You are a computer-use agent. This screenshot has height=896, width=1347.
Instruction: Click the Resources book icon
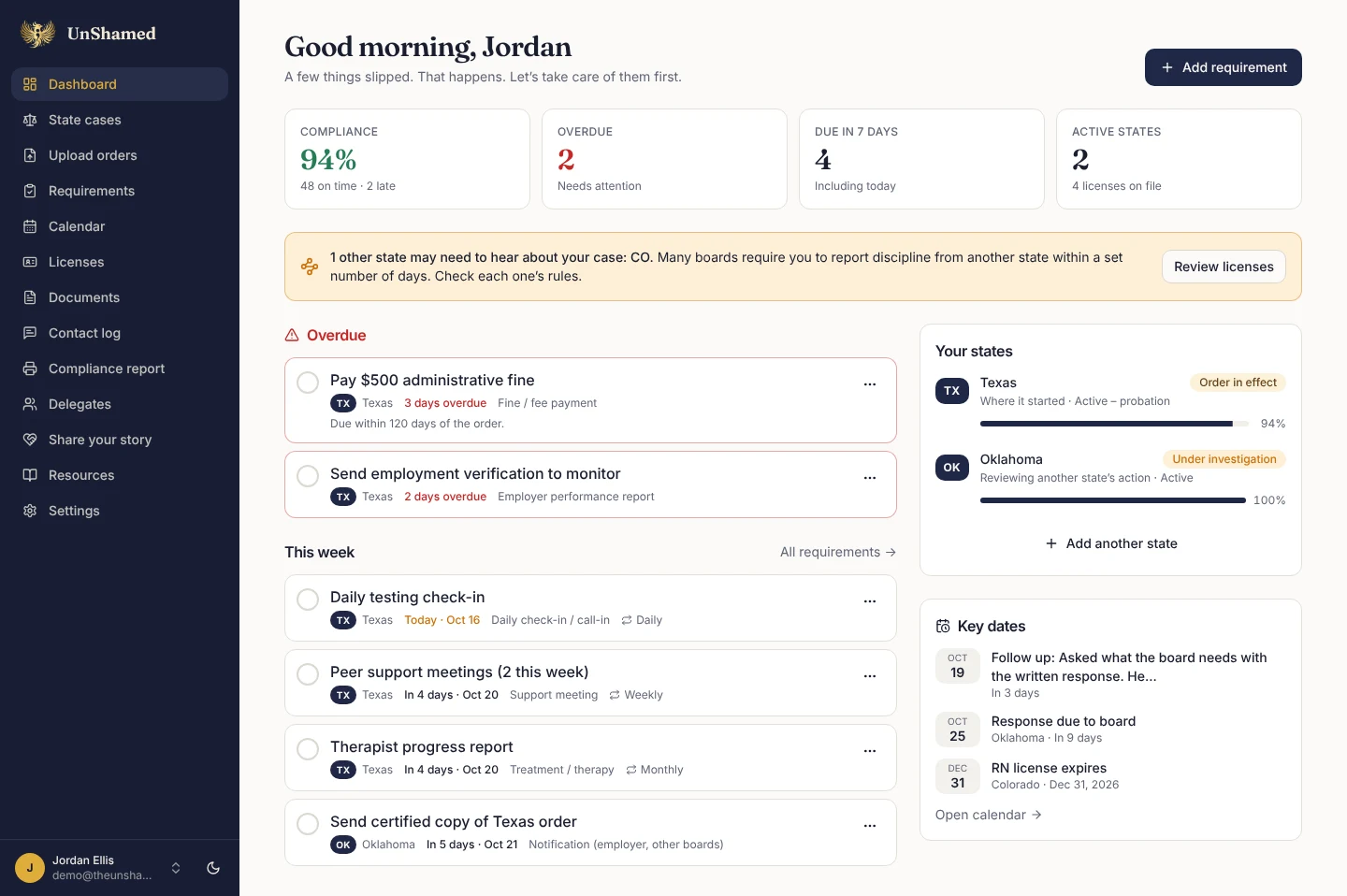point(30,475)
